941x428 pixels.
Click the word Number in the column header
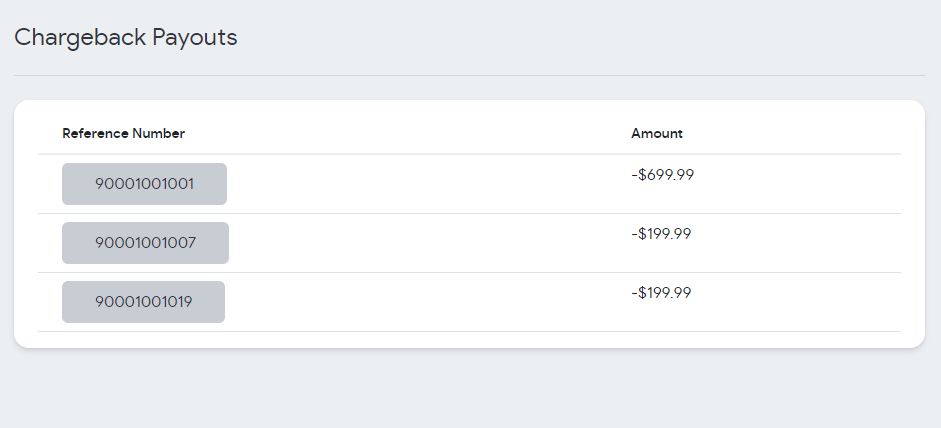tap(159, 134)
